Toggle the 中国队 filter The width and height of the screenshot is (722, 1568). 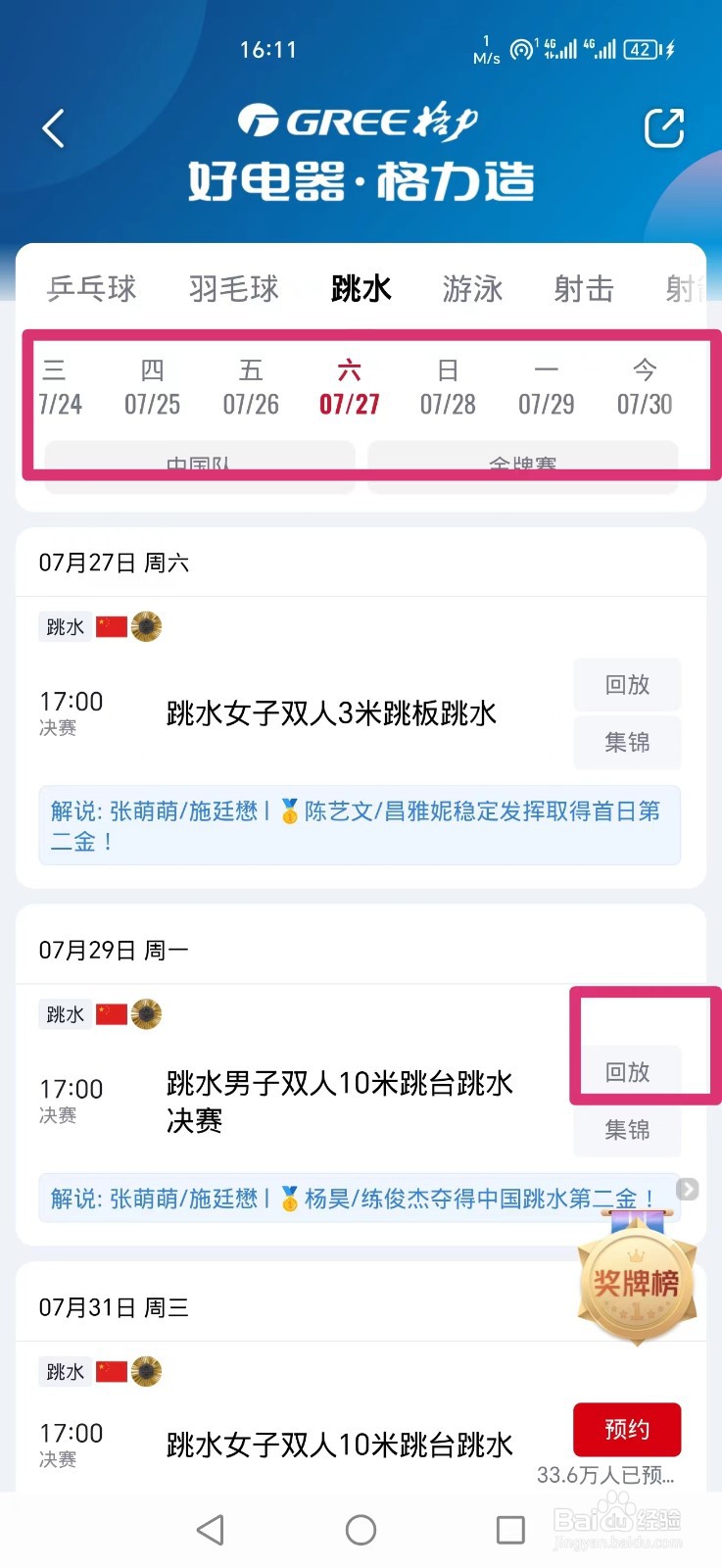(x=199, y=466)
